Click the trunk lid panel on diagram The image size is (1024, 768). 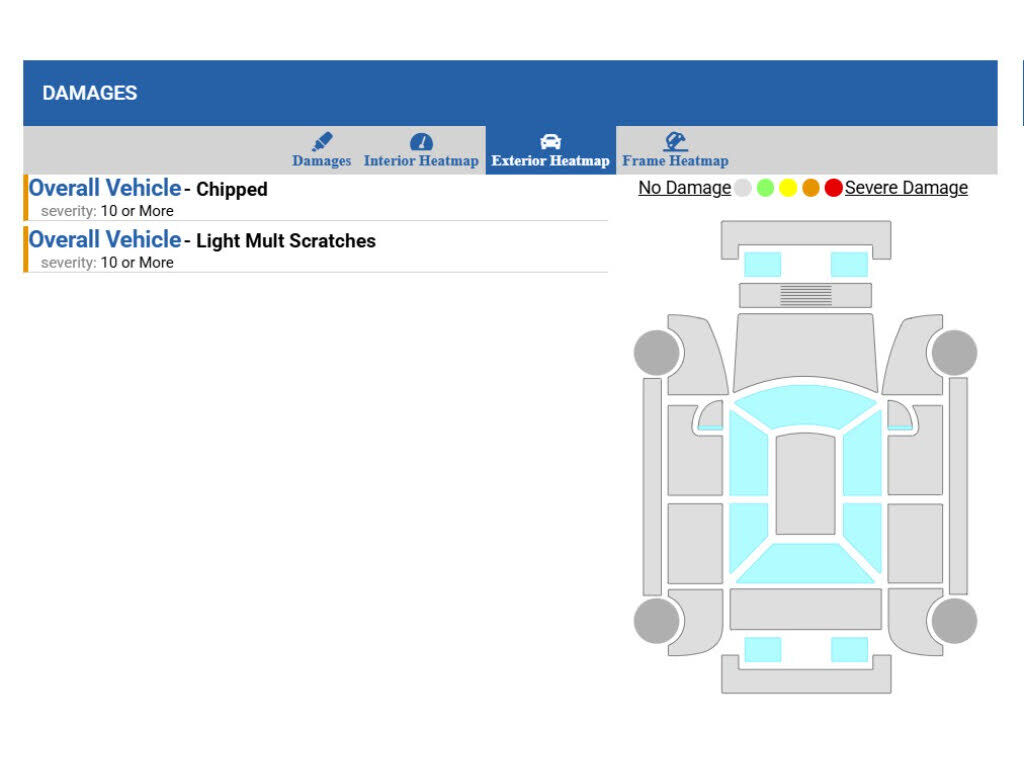805,609
